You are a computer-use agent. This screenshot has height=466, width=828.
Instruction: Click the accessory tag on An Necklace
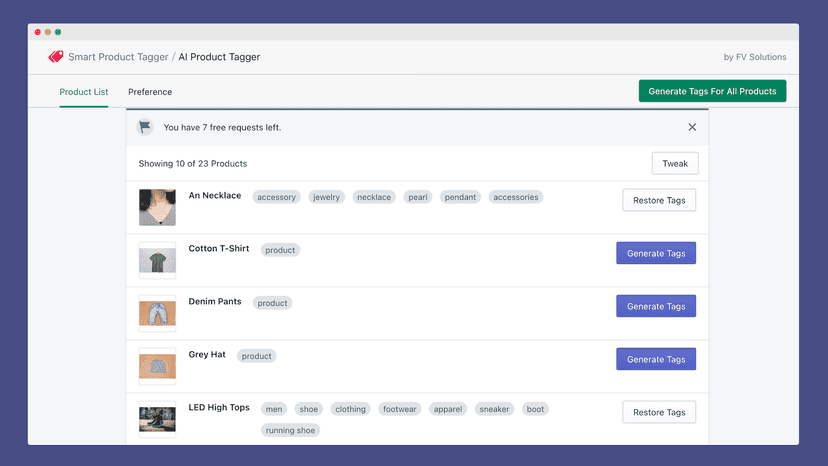pos(277,197)
